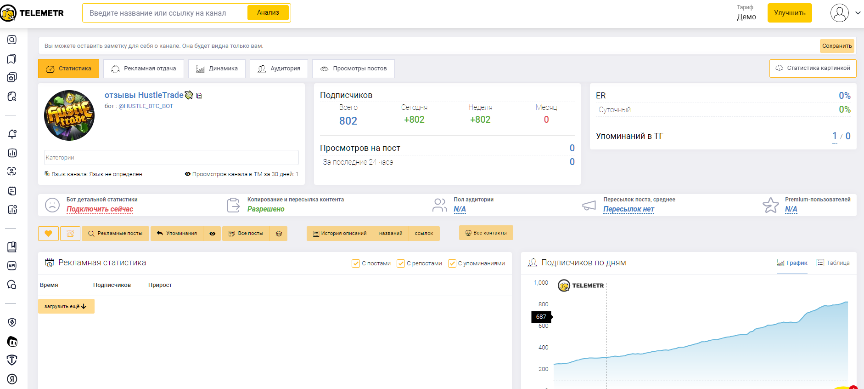Click the Категории field
Viewport: 864px width, 389px height.
171,158
